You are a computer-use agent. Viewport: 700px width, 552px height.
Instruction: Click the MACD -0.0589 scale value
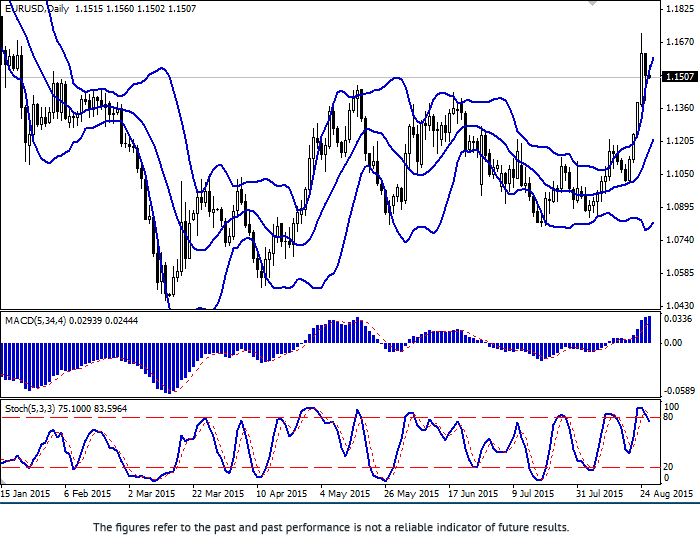tap(679, 391)
